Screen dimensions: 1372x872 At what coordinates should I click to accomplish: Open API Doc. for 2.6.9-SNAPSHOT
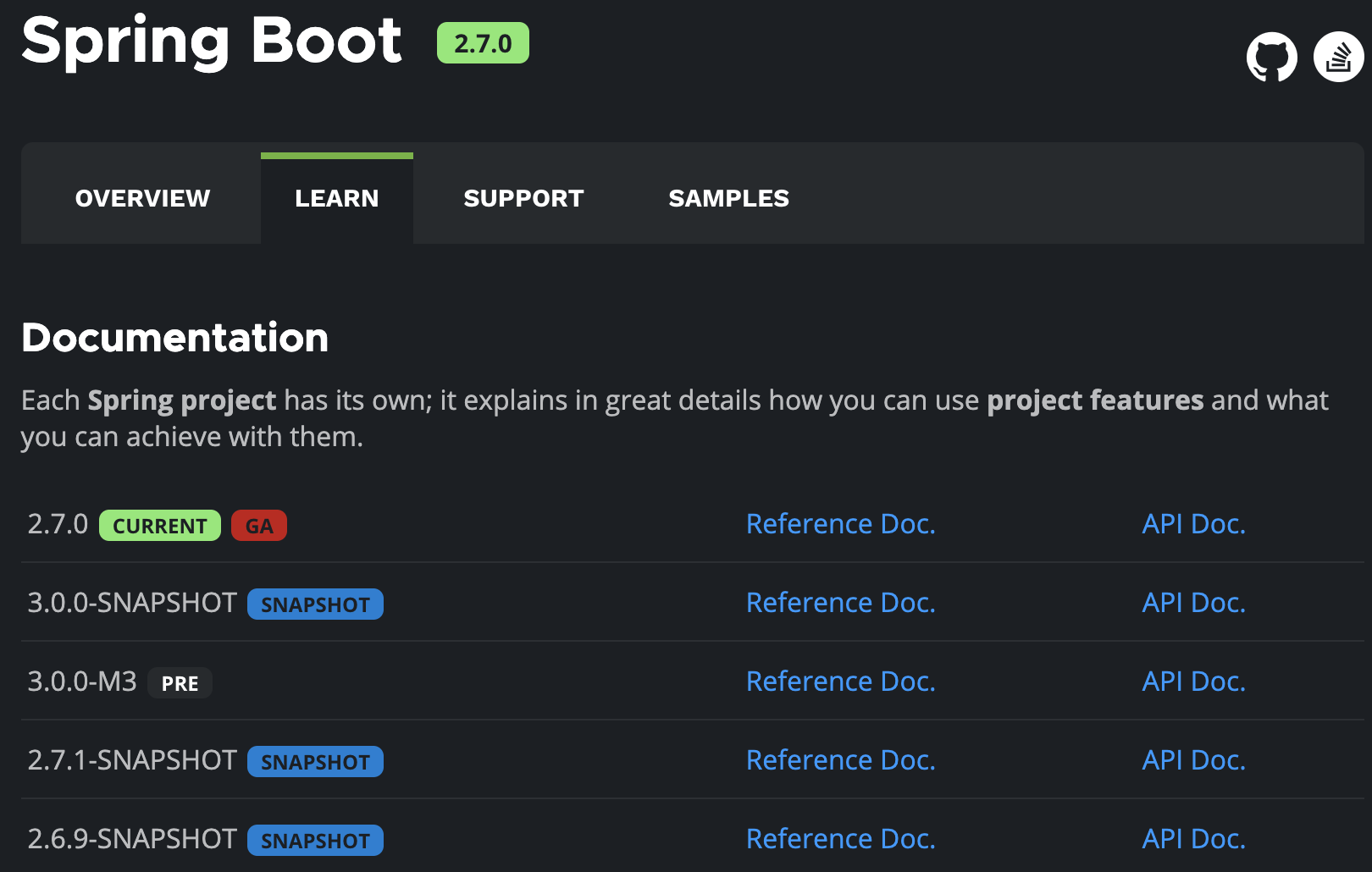coord(1194,839)
